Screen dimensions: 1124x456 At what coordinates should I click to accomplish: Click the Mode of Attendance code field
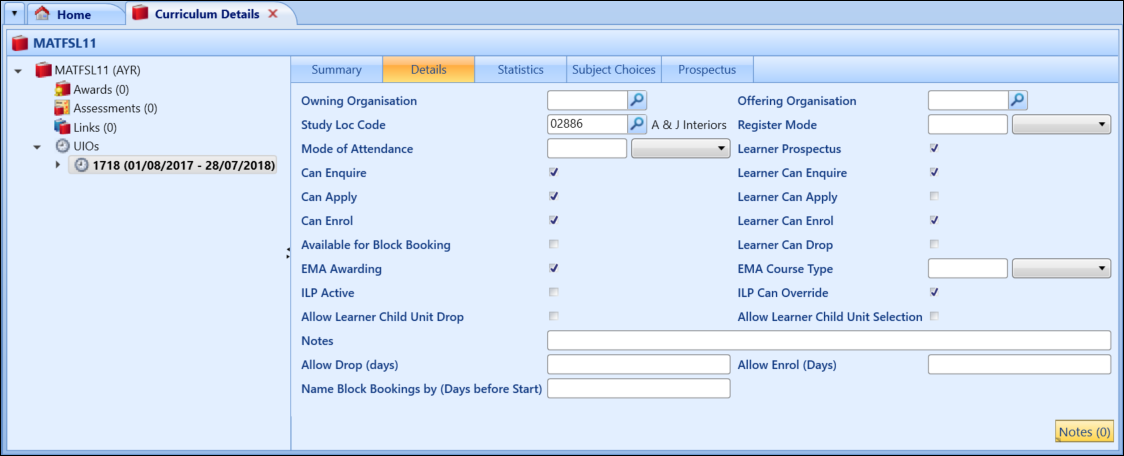click(587, 148)
